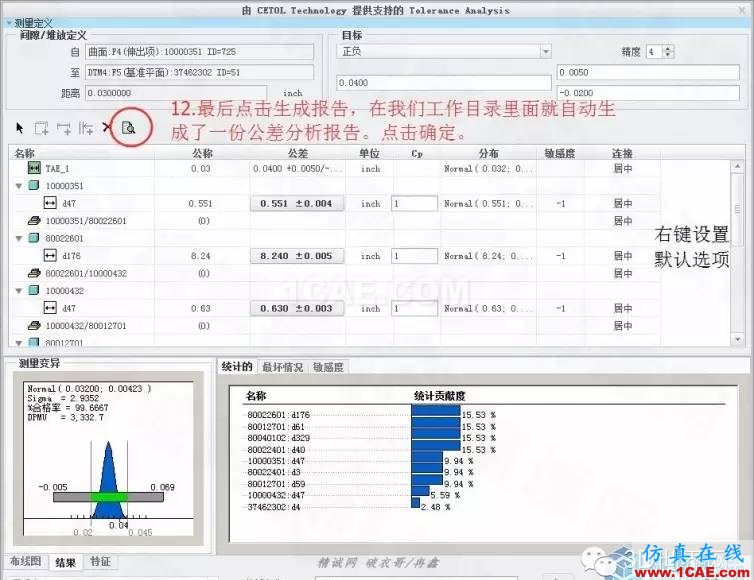Click the dashed-box add-part toolbar icon
Image resolution: width=754 pixels, height=580 pixels.
click(x=41, y=128)
